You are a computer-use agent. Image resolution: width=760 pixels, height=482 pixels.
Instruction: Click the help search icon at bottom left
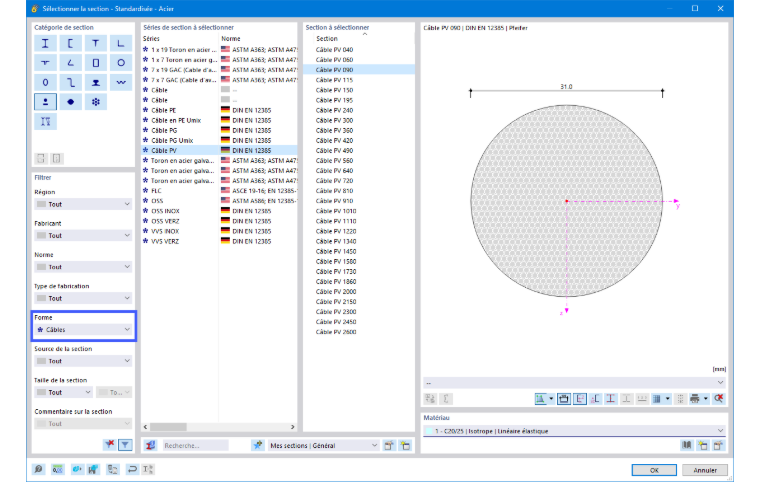[38, 469]
